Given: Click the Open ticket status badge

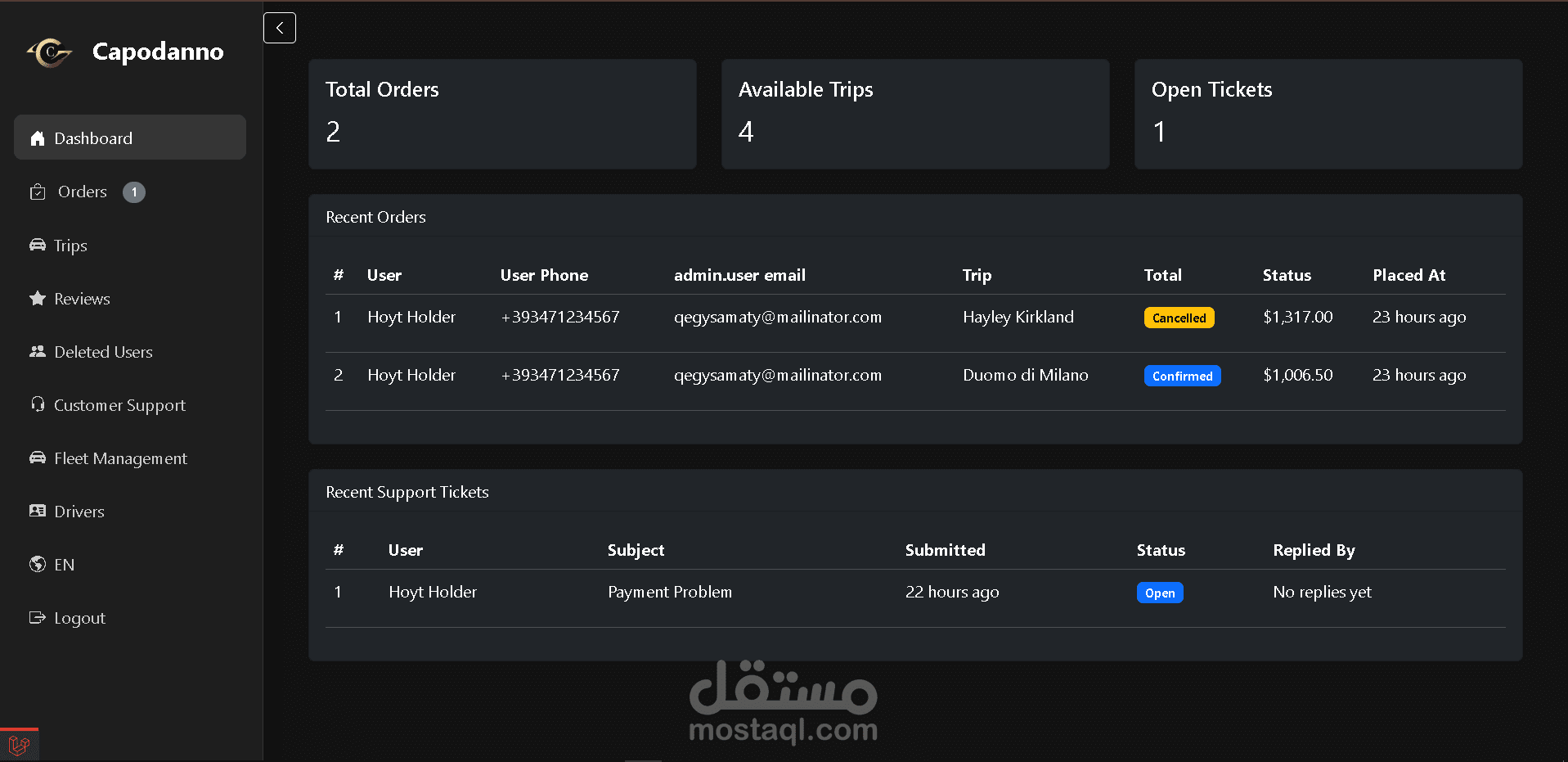Looking at the screenshot, I should click(1160, 593).
